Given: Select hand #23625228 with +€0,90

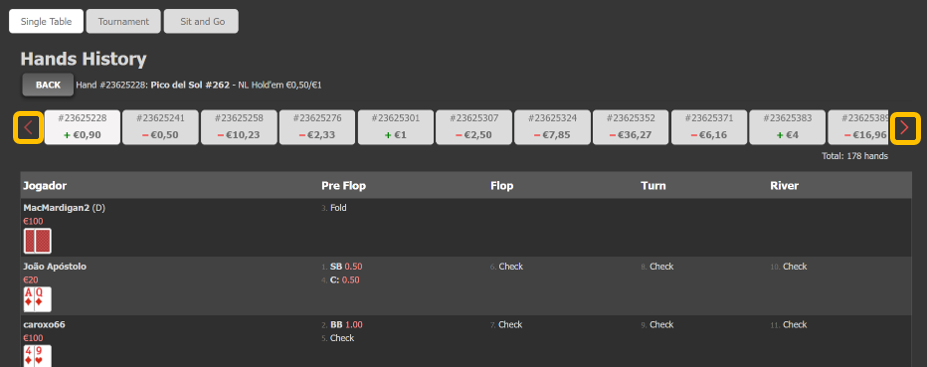Looking at the screenshot, I should tap(82, 127).
